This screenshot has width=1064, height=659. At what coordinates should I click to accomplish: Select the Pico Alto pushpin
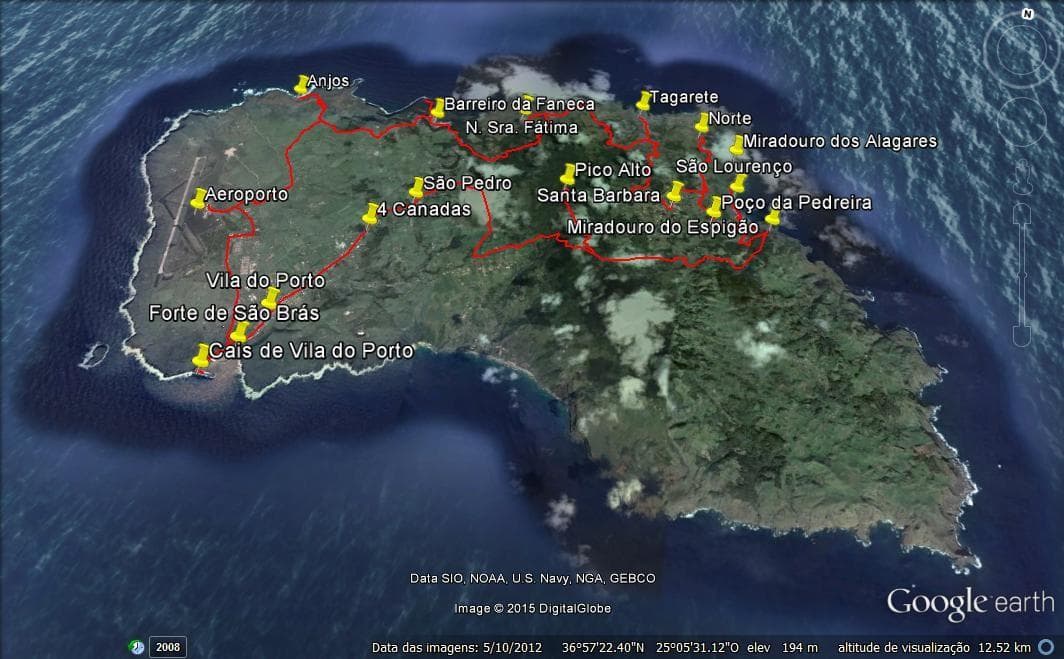point(568,174)
